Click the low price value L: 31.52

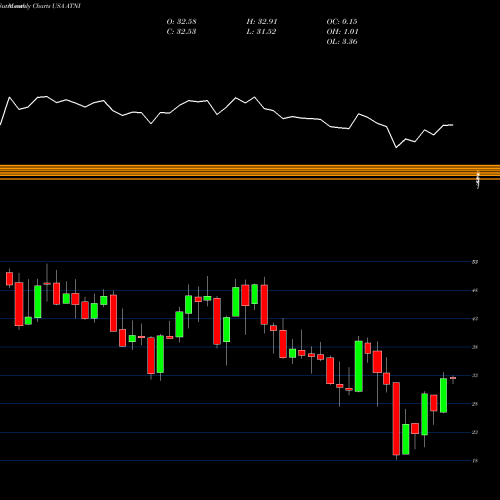(261, 32)
